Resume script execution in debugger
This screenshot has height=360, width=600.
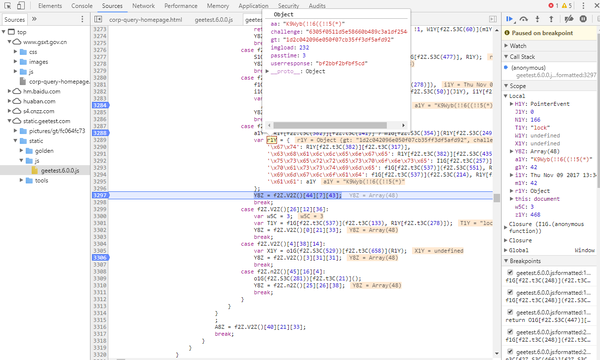pyautogui.click(x=510, y=19)
